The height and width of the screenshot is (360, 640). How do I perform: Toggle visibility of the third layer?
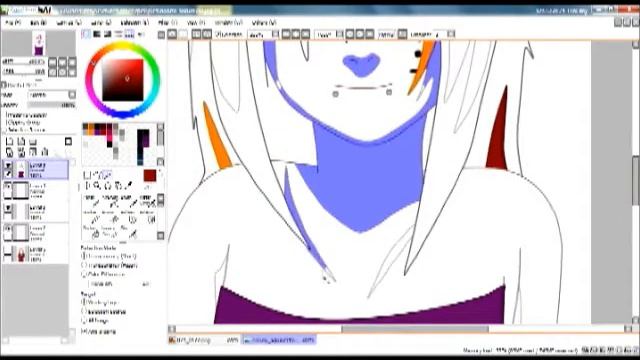point(8,208)
